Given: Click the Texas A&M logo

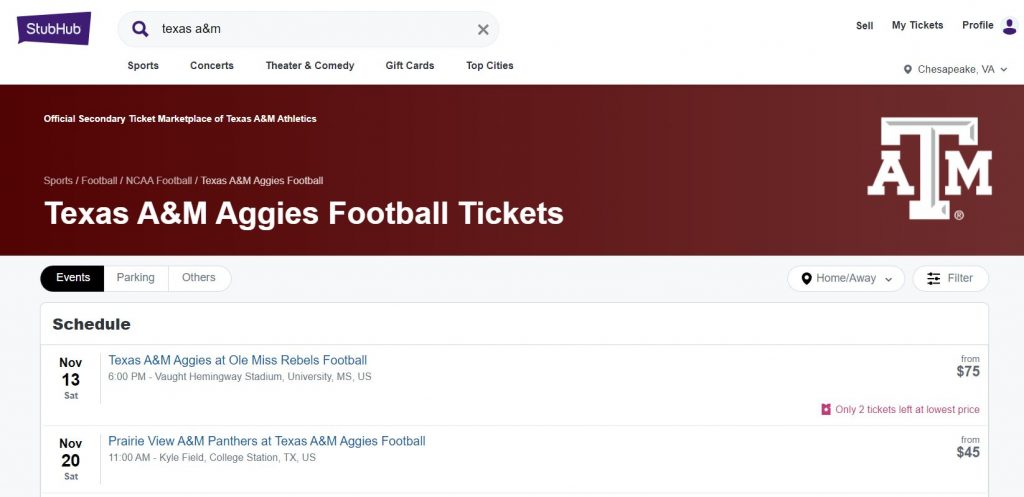Looking at the screenshot, I should pyautogui.click(x=929, y=168).
